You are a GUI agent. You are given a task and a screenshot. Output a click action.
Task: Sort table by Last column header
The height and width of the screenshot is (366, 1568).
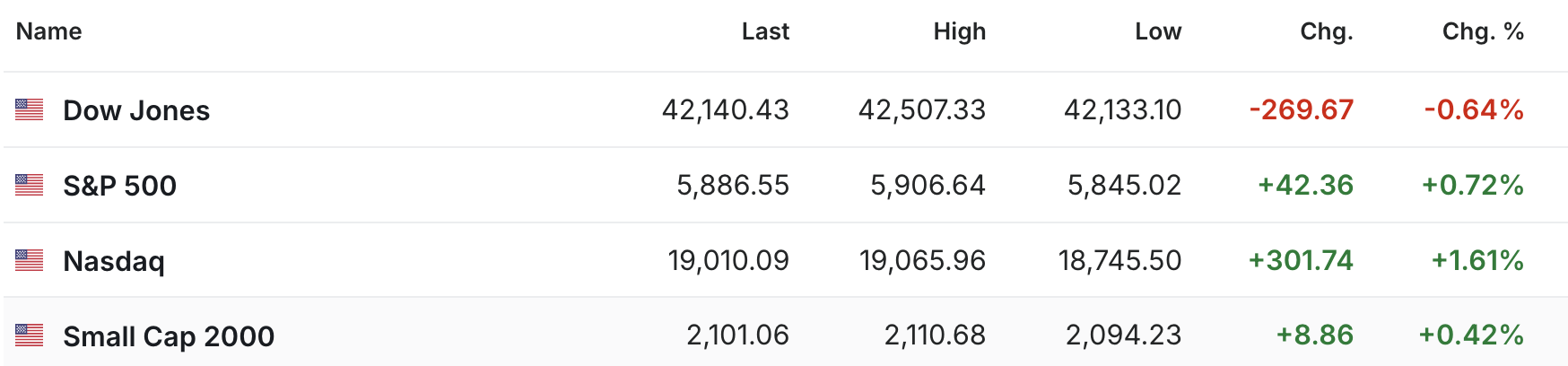[x=765, y=31]
